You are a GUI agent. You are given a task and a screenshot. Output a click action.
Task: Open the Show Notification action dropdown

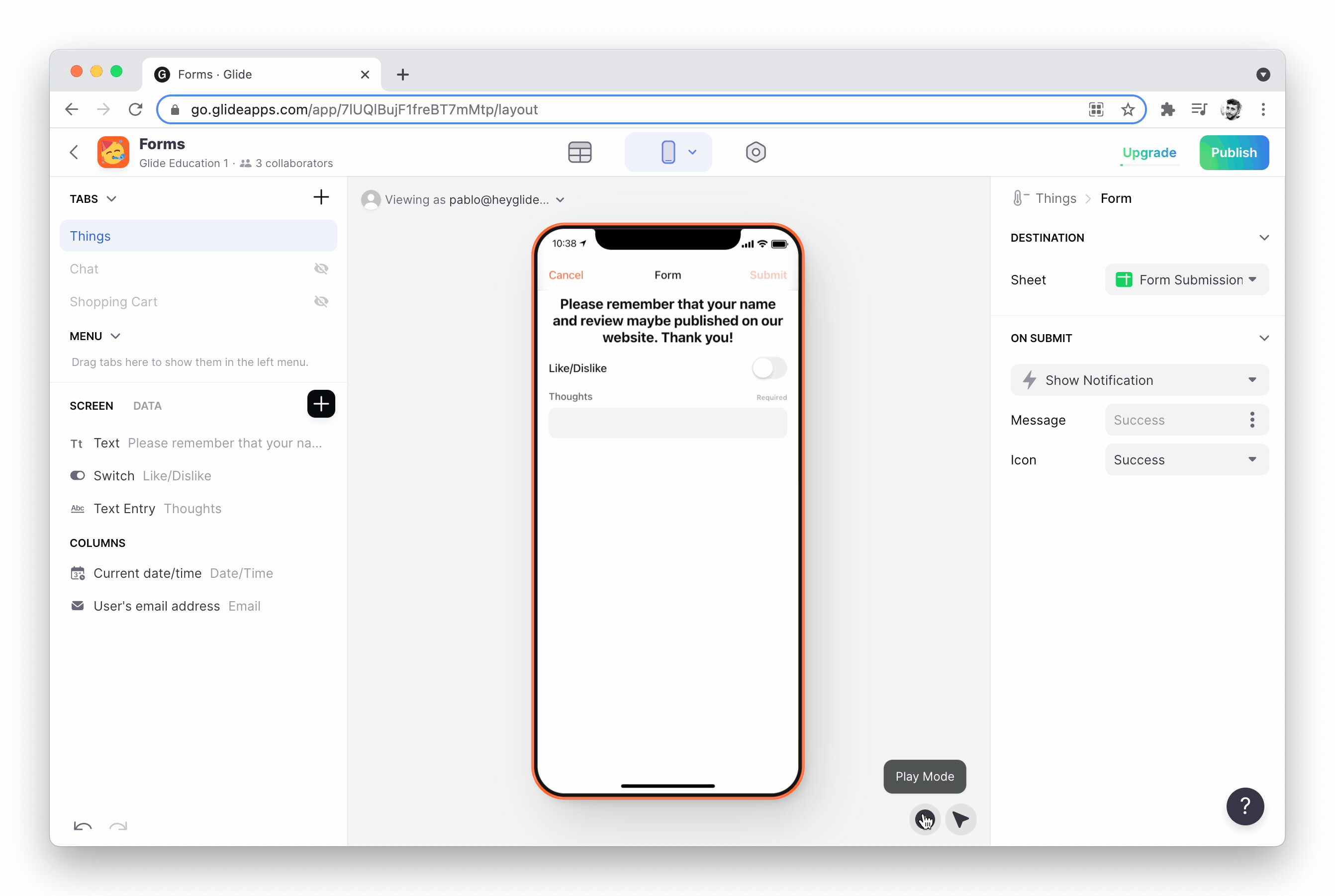point(1139,380)
